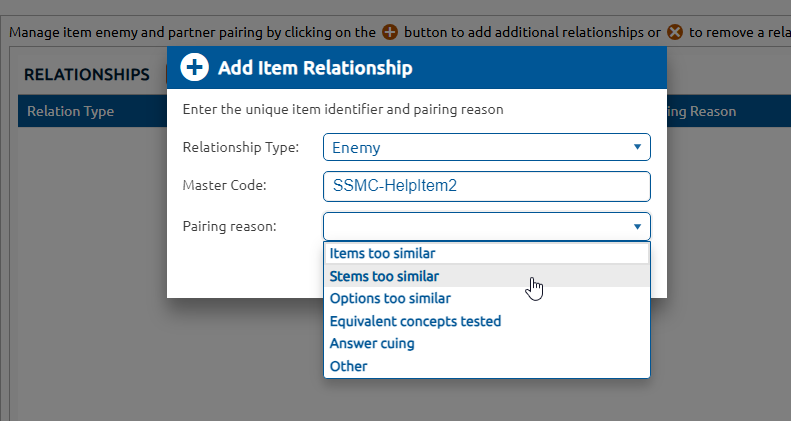Select "Other" in pairing reason list
Screen dimensions: 791x421
pyautogui.click(x=349, y=366)
